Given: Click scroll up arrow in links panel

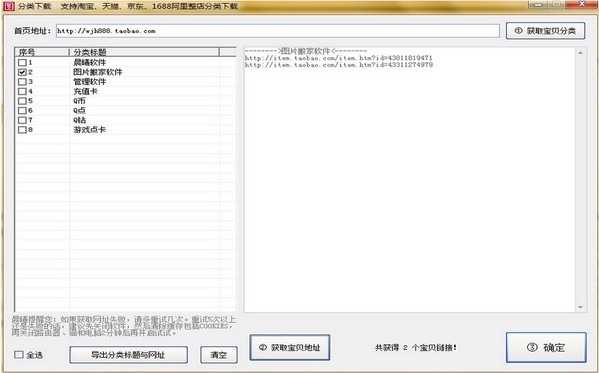Looking at the screenshot, I should [581, 53].
